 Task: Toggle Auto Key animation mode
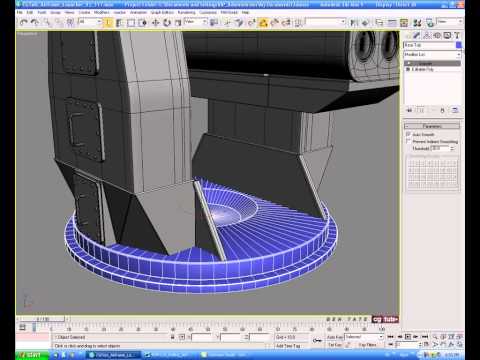[x=335, y=337]
